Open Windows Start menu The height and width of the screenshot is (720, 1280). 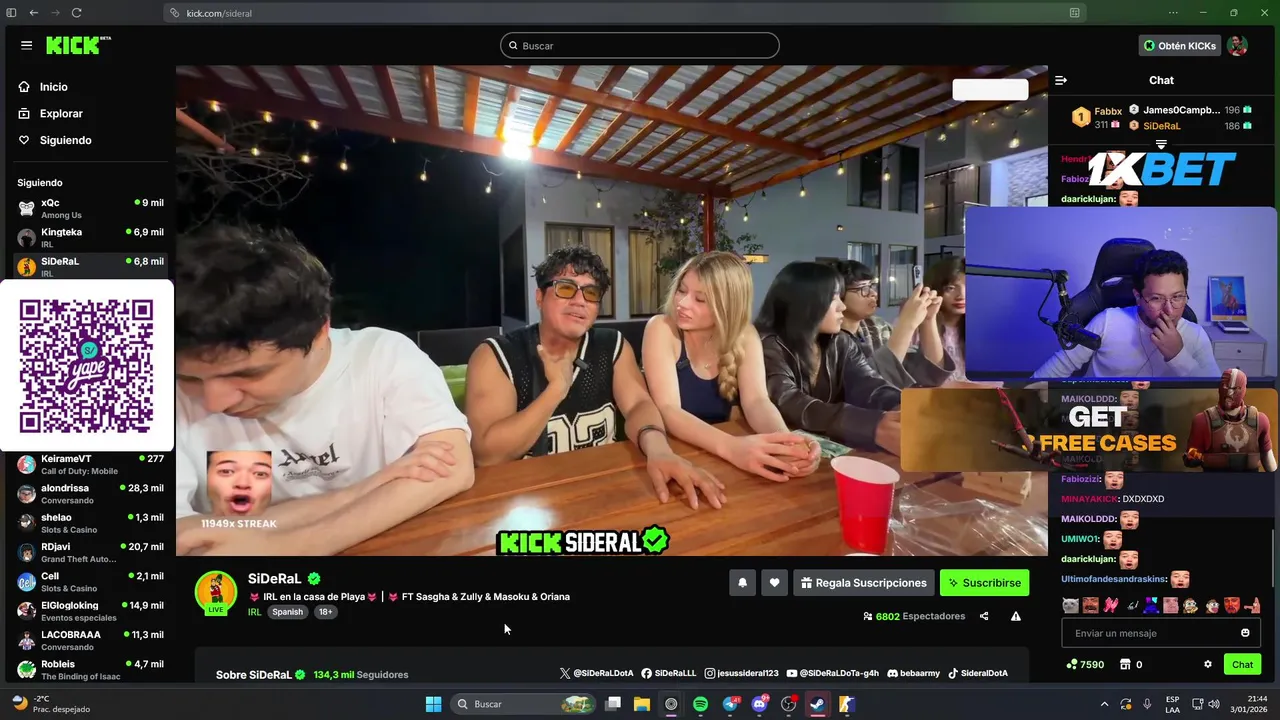tap(433, 704)
